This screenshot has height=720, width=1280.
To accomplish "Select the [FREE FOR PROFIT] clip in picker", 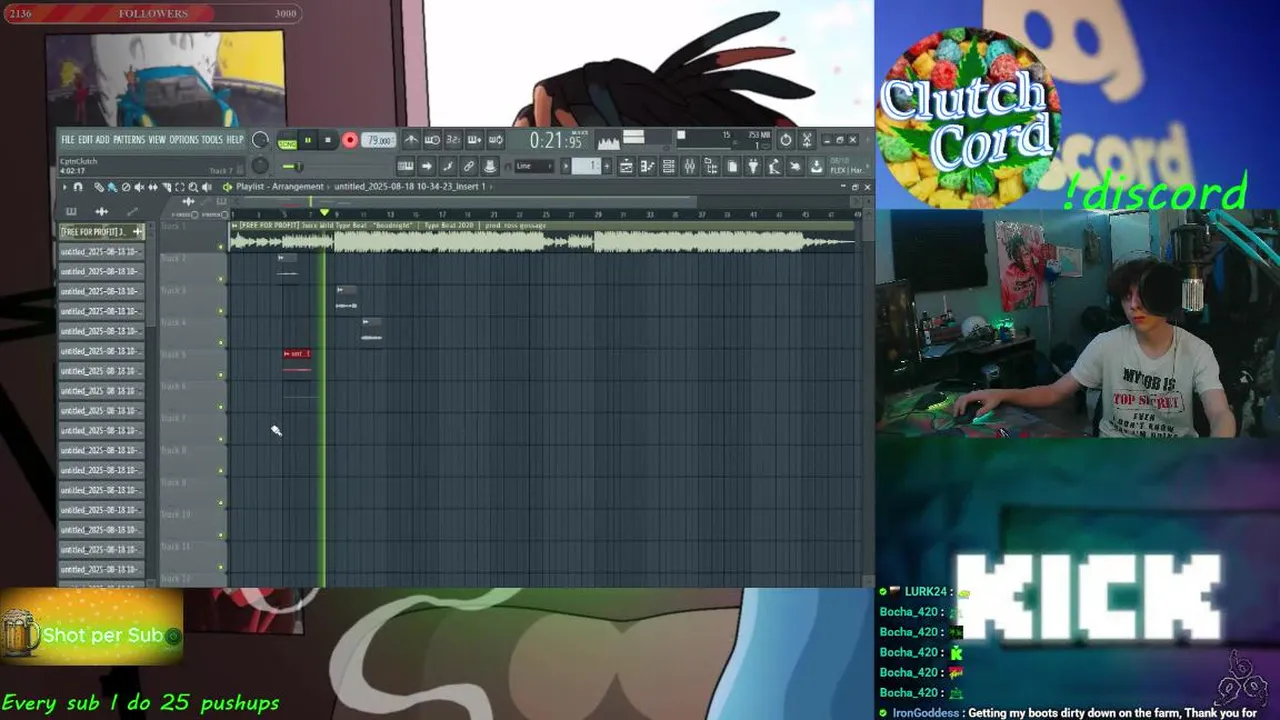I will coord(101,232).
